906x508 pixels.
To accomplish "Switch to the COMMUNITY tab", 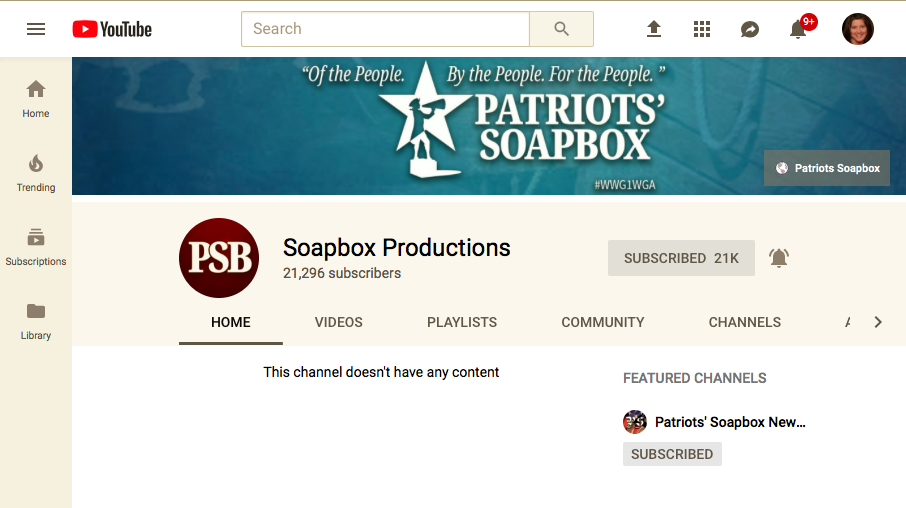I will [603, 322].
